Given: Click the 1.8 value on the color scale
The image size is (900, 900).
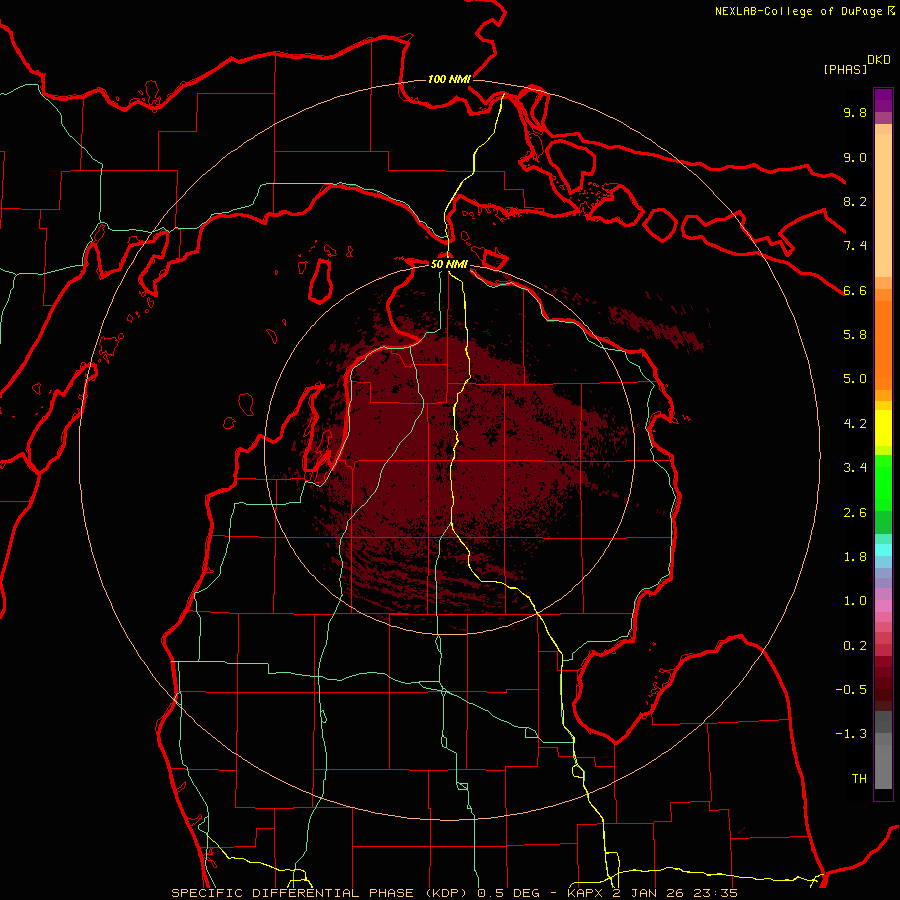Looking at the screenshot, I should (x=855, y=556).
